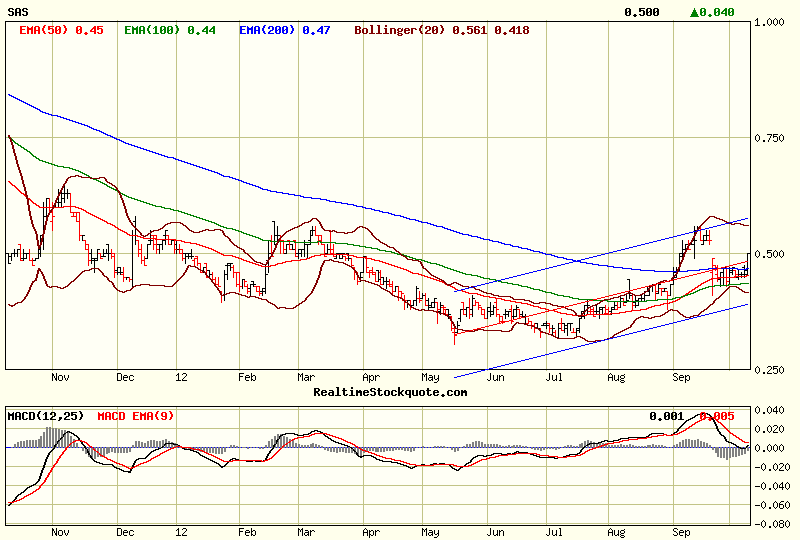Open the RealtimeStockquote.com watermark link
The image size is (800, 540).
[x=390, y=392]
